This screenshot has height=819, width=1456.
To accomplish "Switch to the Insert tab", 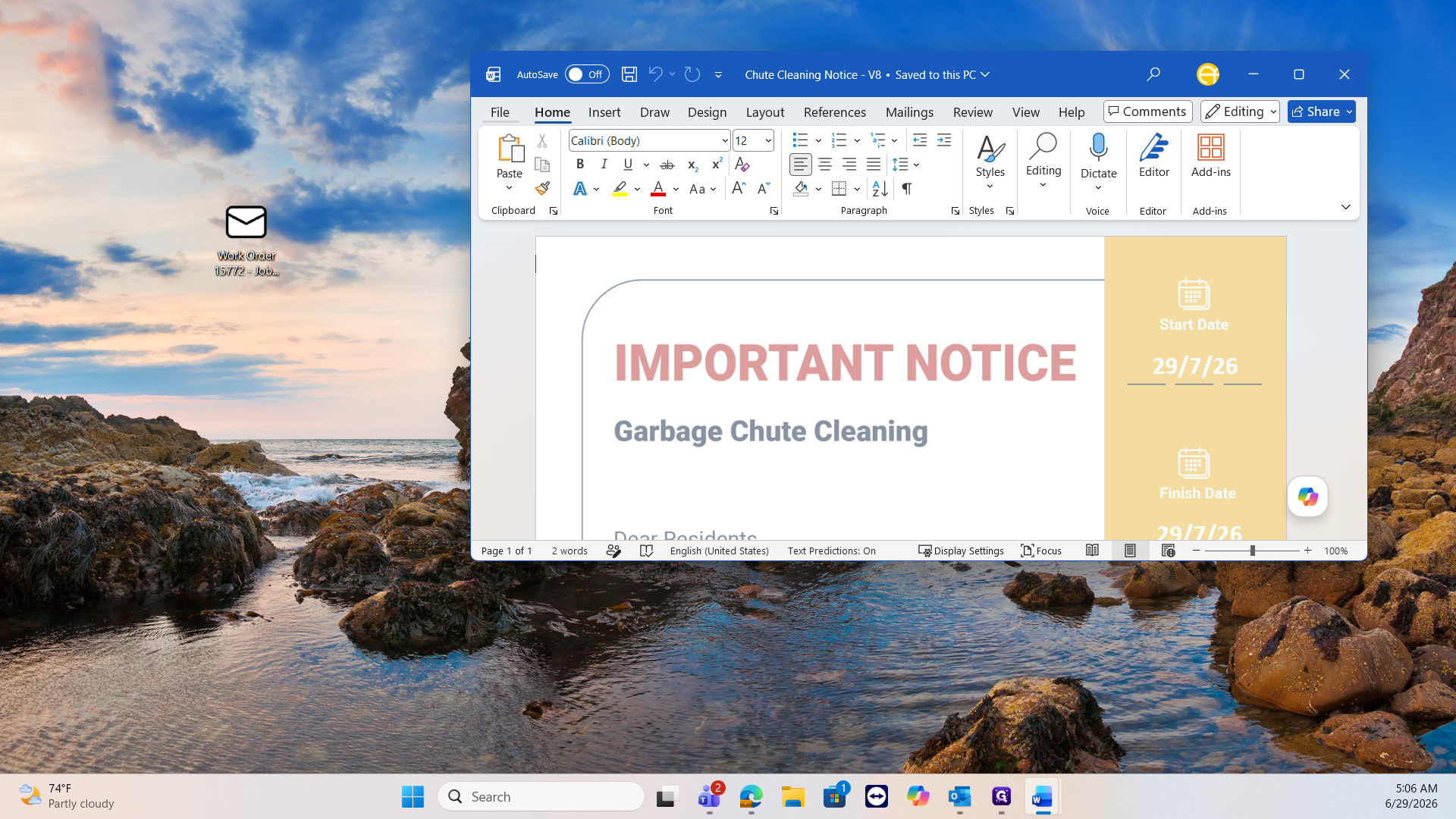I will [604, 112].
